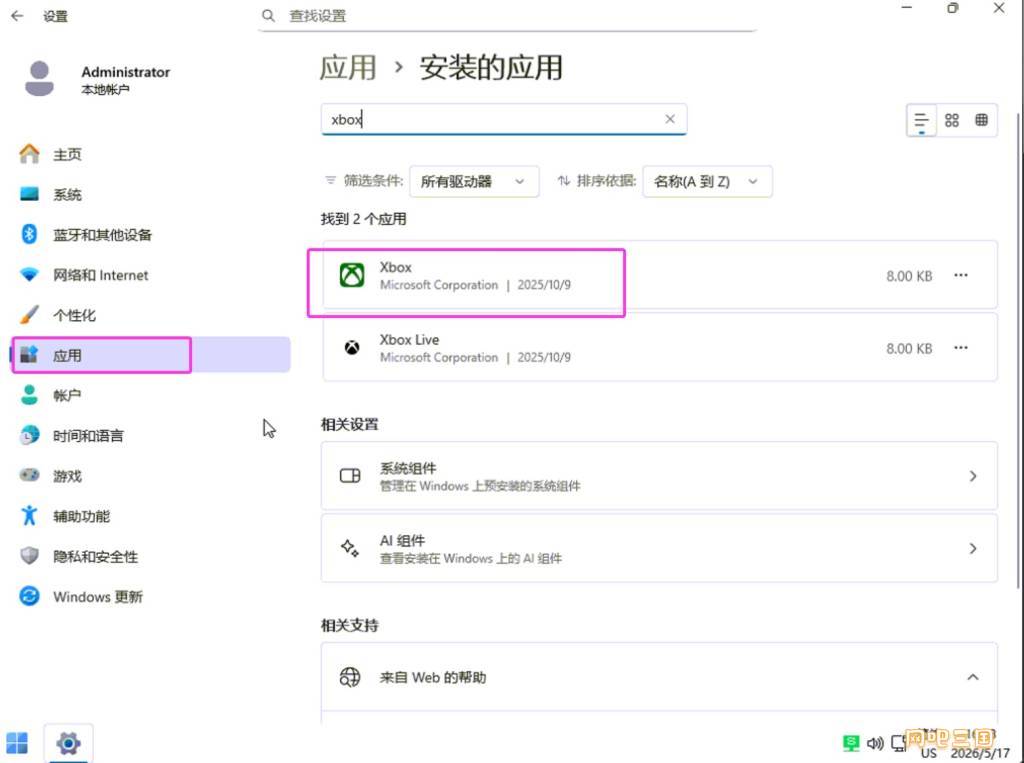
Task: Click the globe icon for Web help
Action: click(x=350, y=677)
